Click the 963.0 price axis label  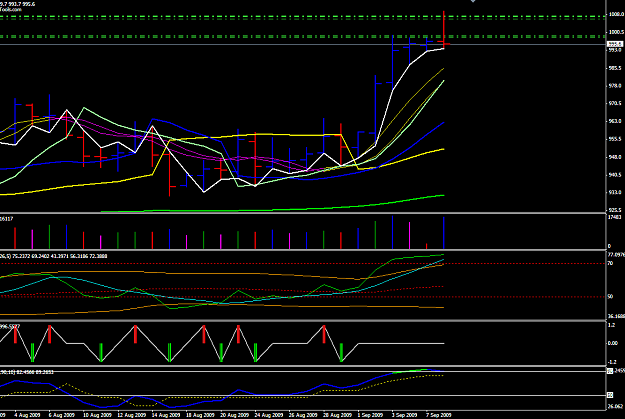[x=617, y=121]
